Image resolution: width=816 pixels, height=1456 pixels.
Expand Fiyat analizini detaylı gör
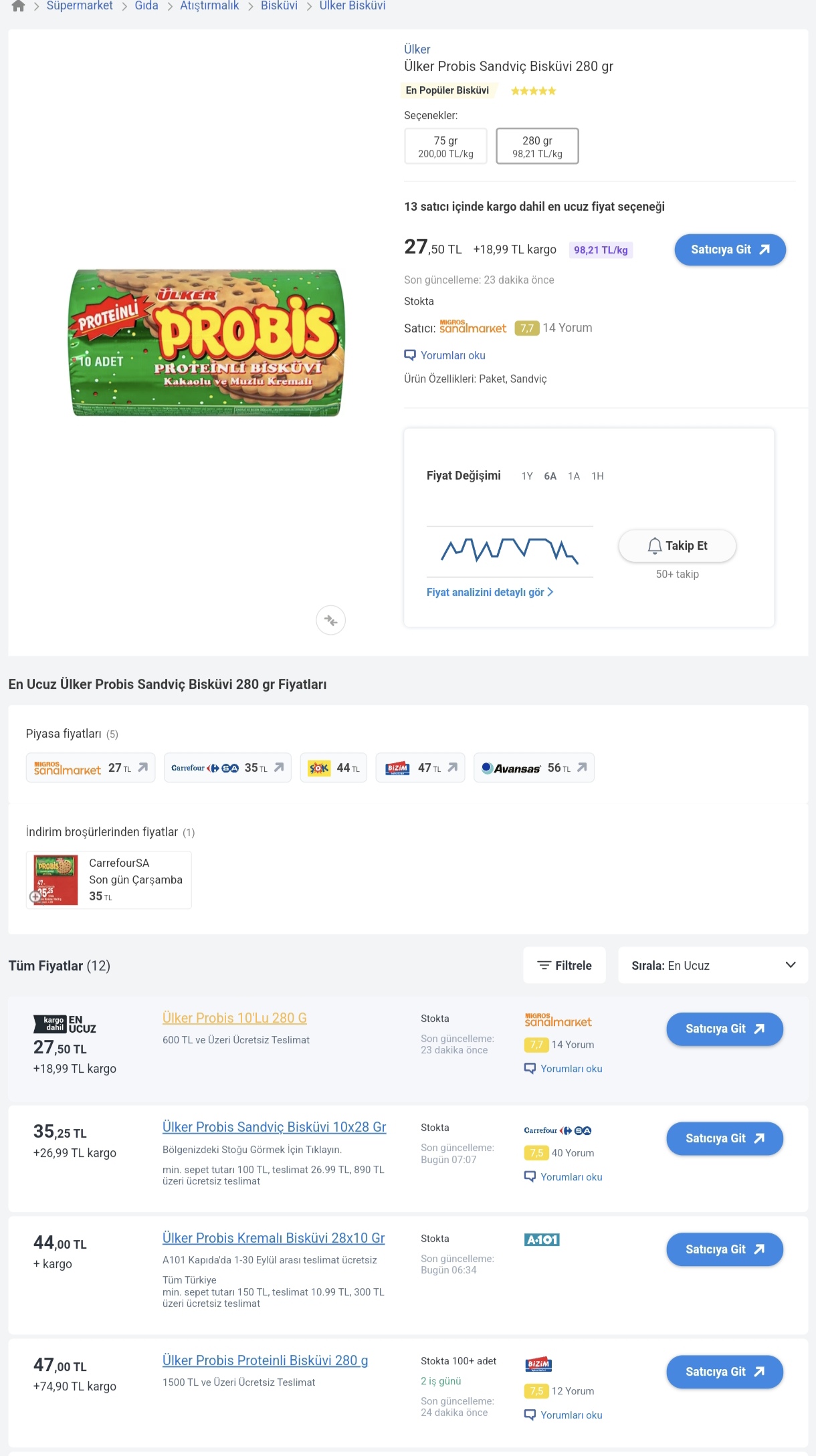[490, 593]
